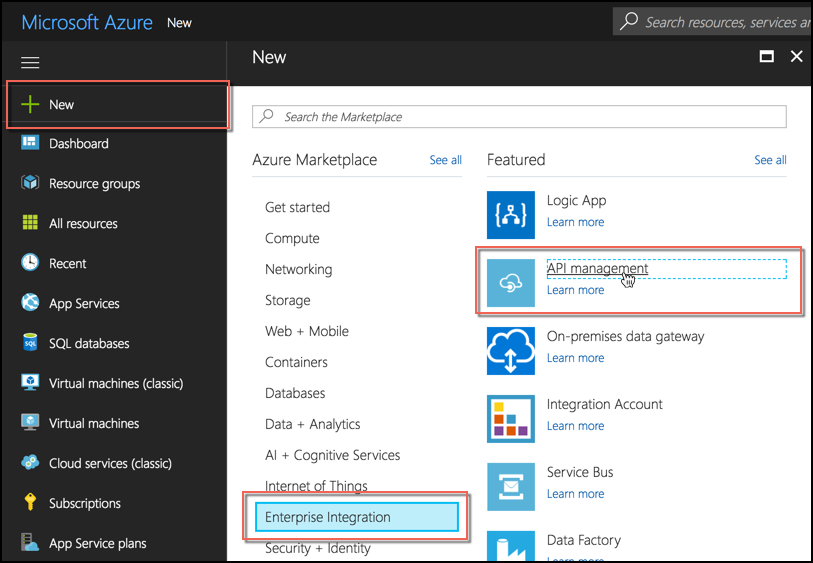Maximize the New blade
Viewport: 813px width, 563px height.
coord(767,56)
